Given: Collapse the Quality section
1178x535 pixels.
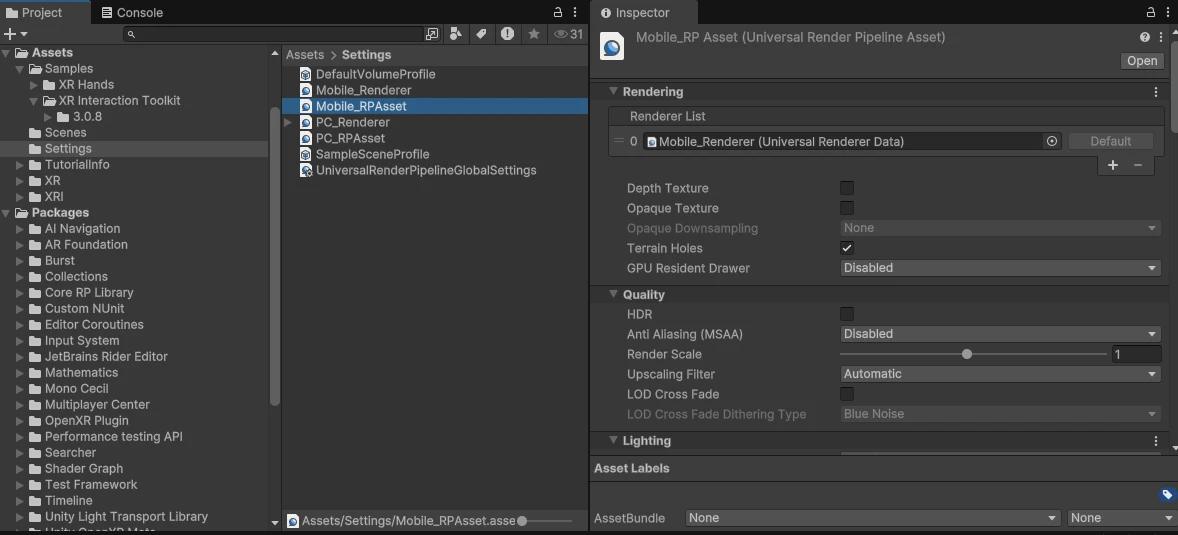Looking at the screenshot, I should click(613, 295).
